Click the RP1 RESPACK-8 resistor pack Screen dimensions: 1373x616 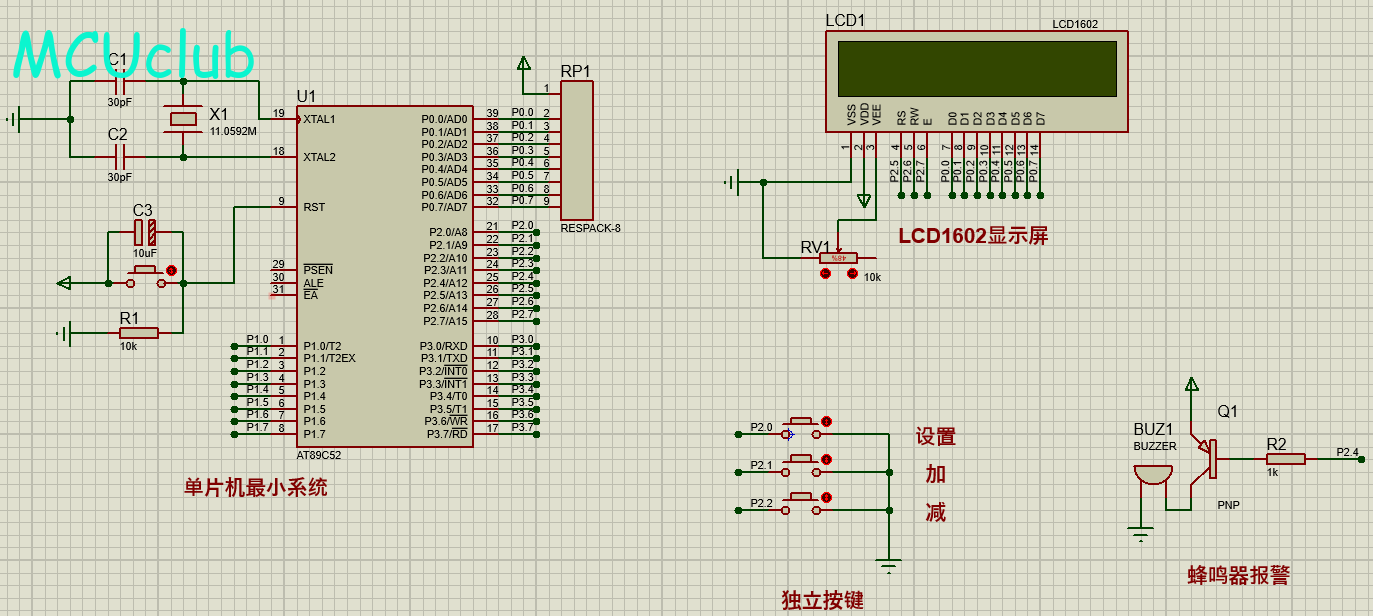tap(576, 150)
